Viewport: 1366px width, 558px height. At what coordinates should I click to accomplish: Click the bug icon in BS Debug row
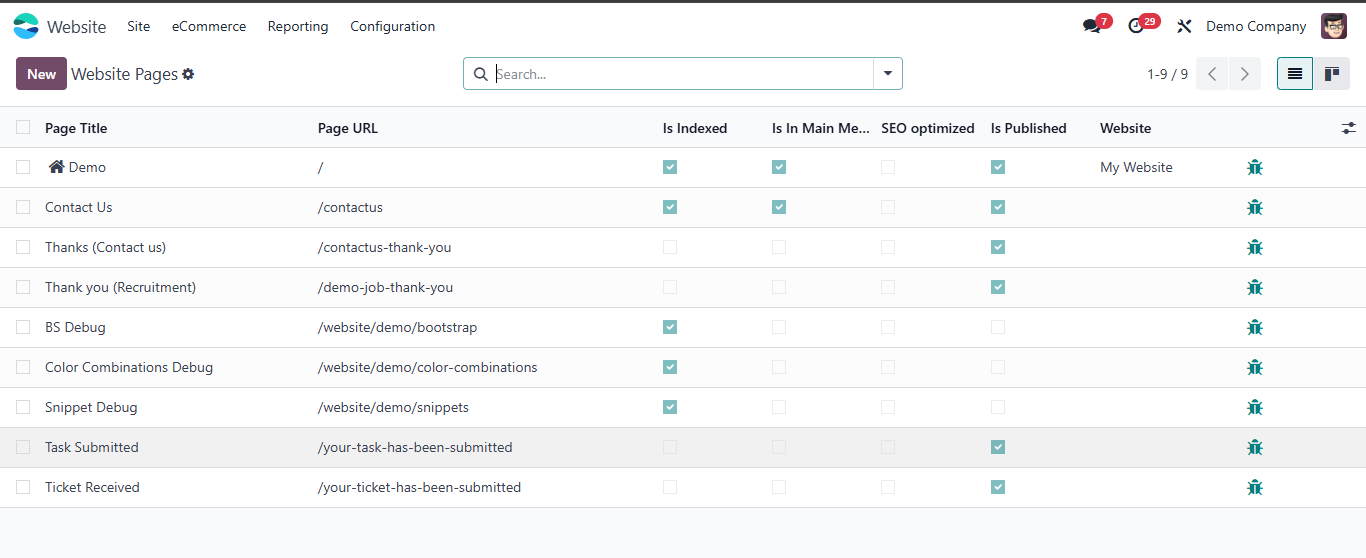tap(1255, 327)
